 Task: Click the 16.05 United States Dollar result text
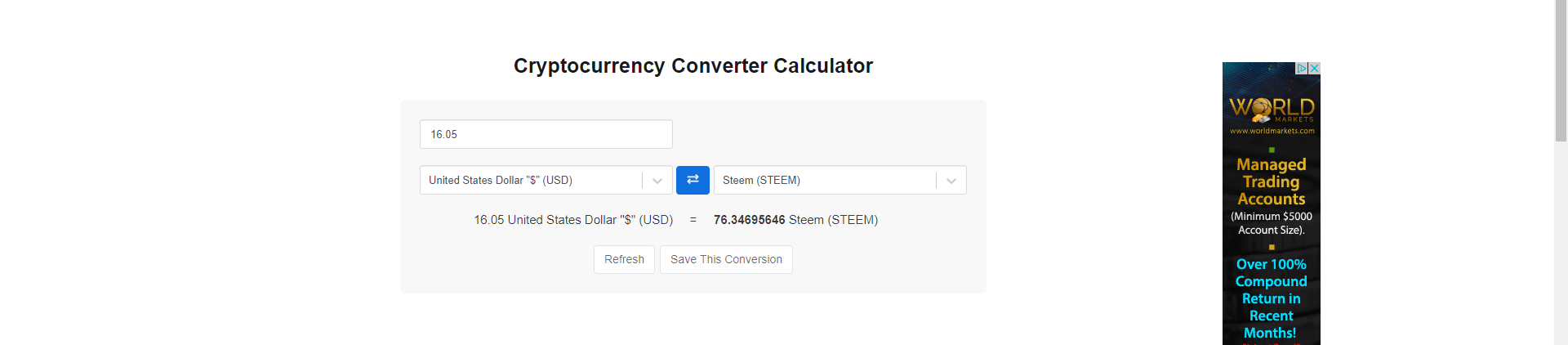(x=573, y=220)
